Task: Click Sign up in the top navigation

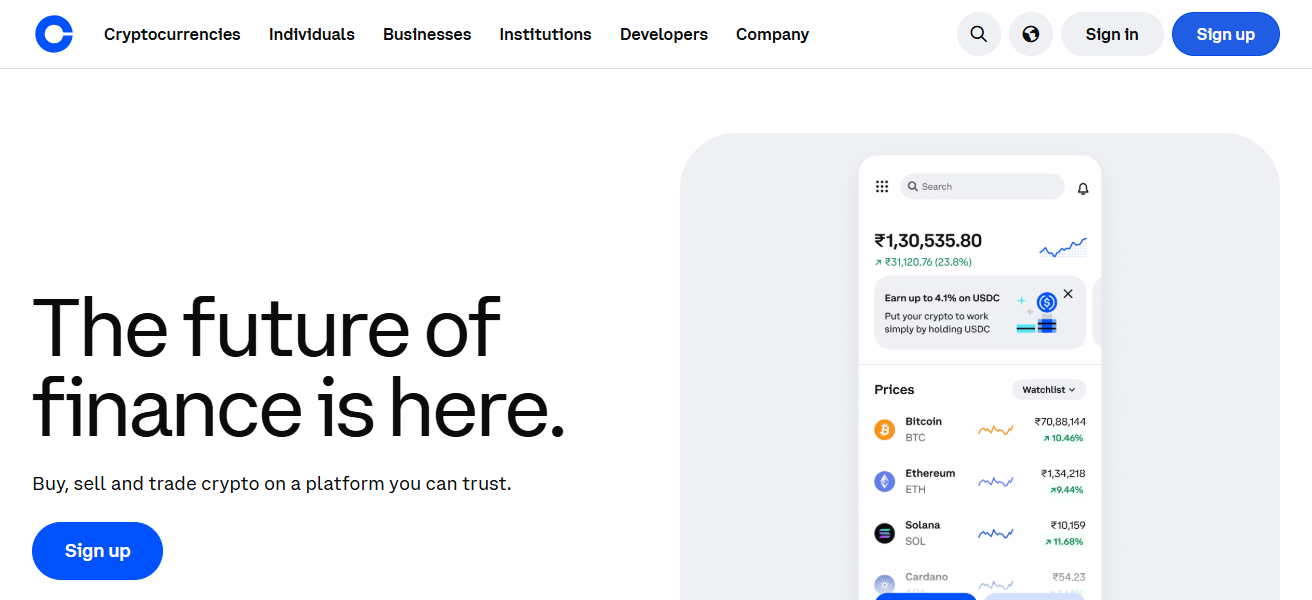Action: (1225, 33)
